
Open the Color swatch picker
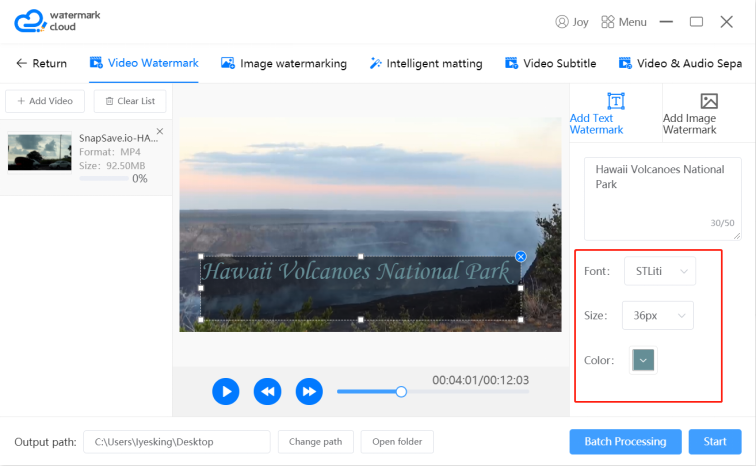[x=643, y=360]
